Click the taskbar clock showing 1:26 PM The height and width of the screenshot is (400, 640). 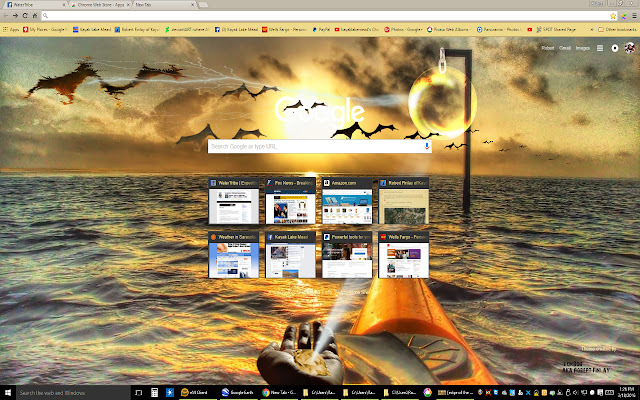pyautogui.click(x=626, y=393)
